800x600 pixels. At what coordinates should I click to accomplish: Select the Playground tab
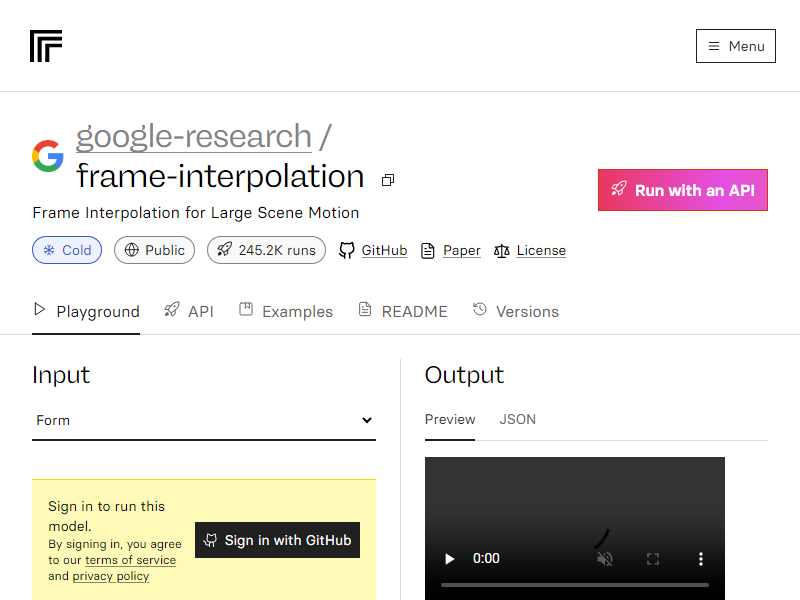click(x=86, y=311)
